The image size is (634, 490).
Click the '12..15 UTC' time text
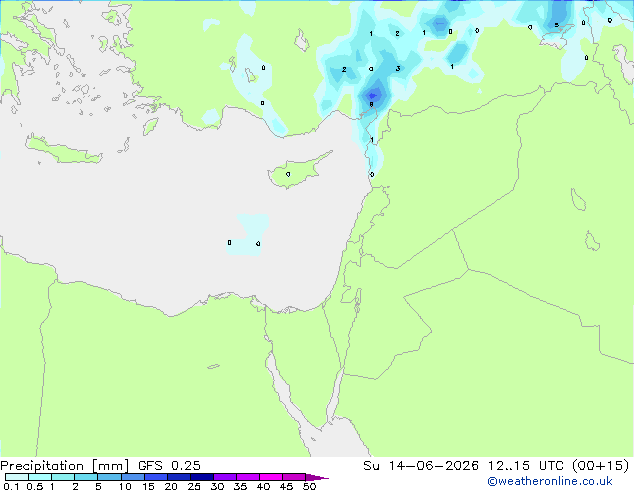point(526,466)
